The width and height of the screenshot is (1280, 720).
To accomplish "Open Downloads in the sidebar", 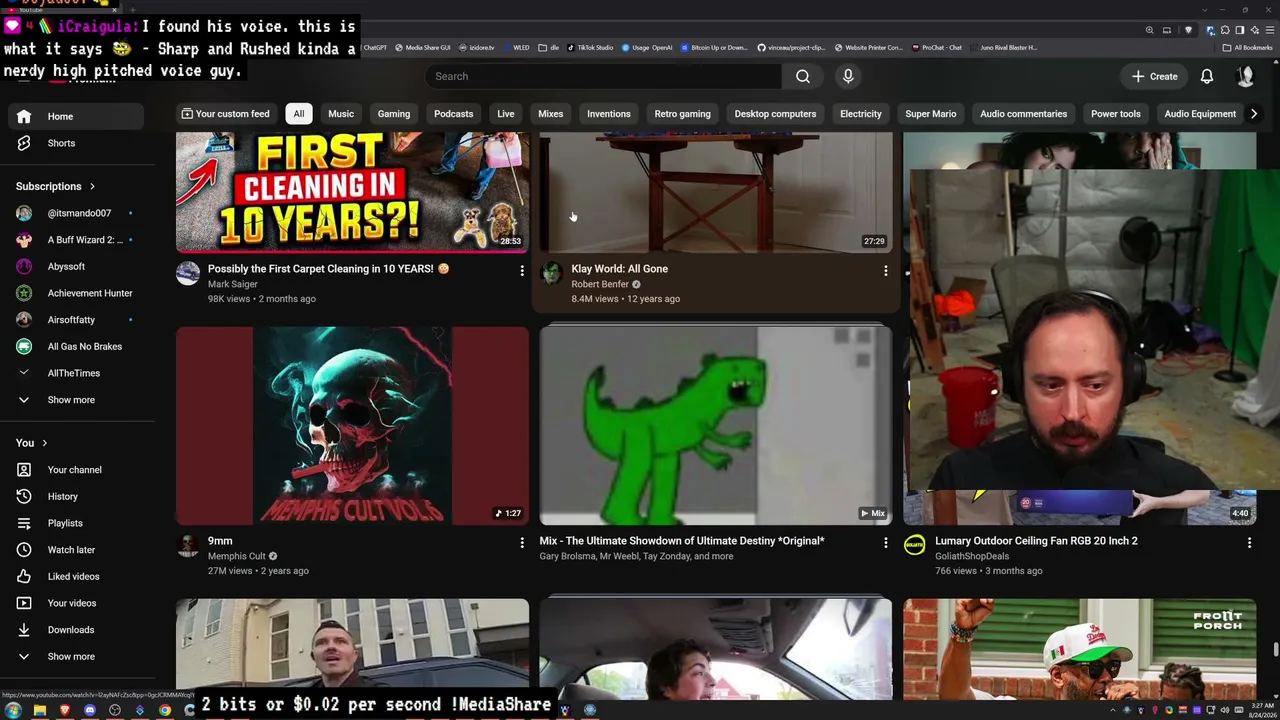I will [76, 630].
